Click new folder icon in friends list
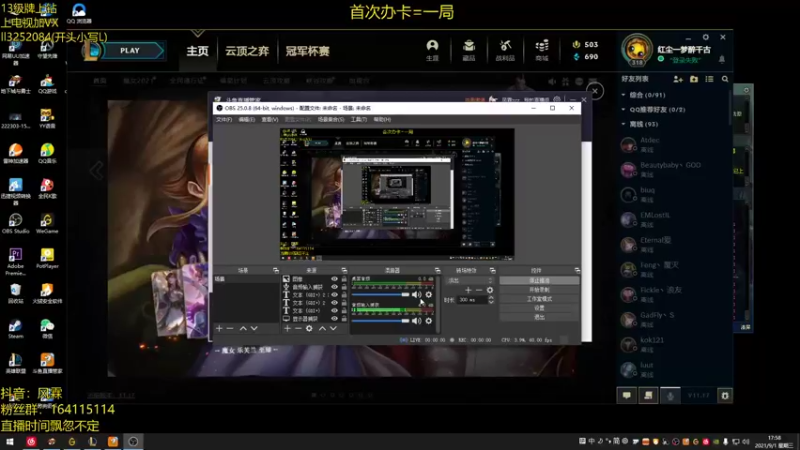 coord(694,79)
